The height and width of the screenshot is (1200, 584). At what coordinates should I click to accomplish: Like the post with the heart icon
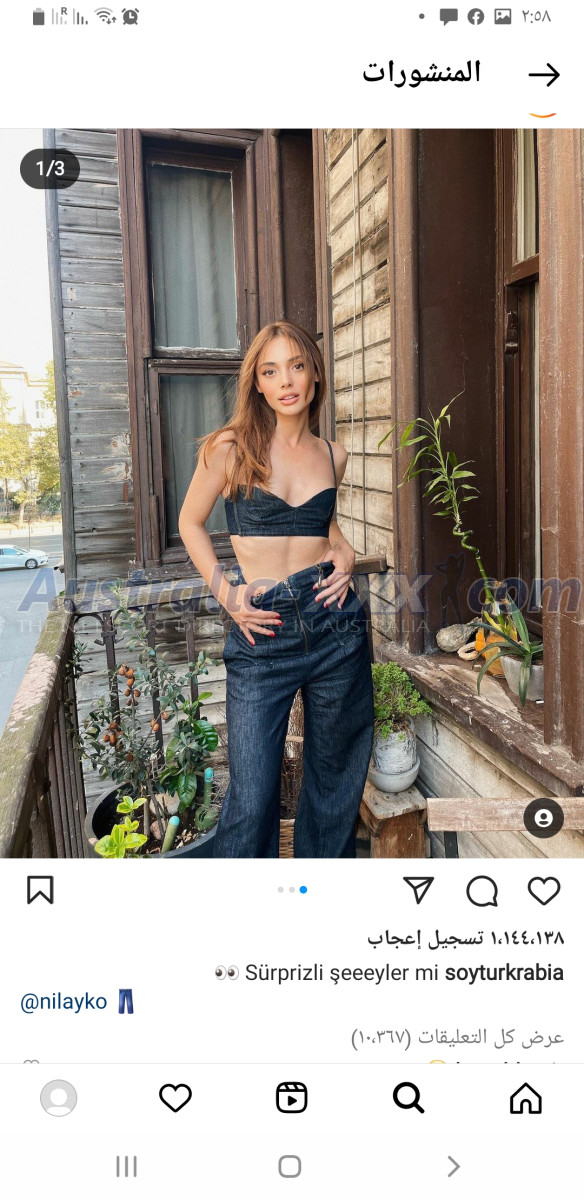point(544,890)
